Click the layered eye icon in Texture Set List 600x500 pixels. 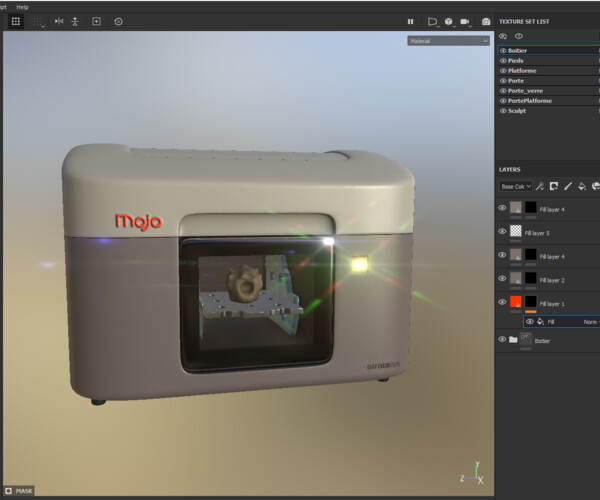pyautogui.click(x=503, y=36)
